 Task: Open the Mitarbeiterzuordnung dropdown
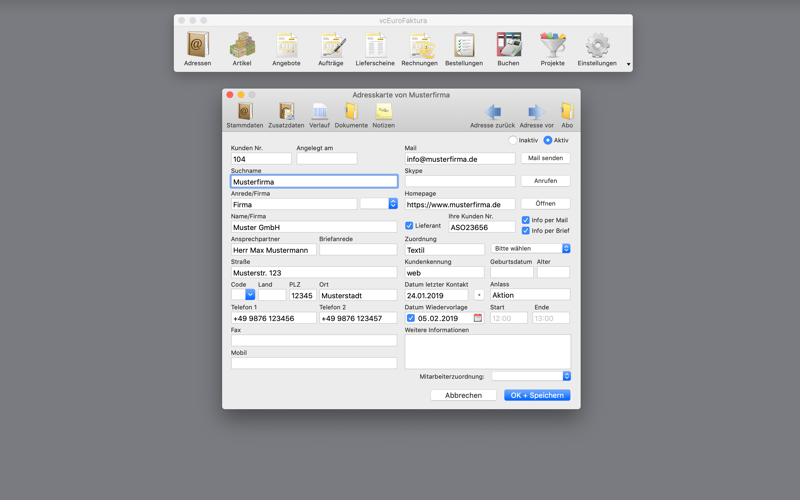(x=531, y=376)
